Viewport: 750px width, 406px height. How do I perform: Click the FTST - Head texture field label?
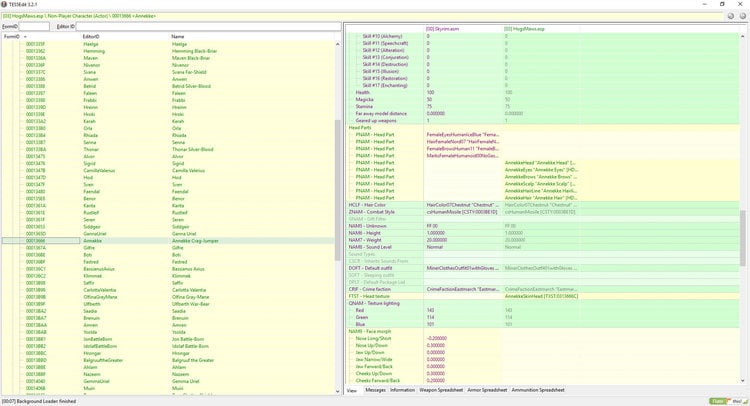369,296
